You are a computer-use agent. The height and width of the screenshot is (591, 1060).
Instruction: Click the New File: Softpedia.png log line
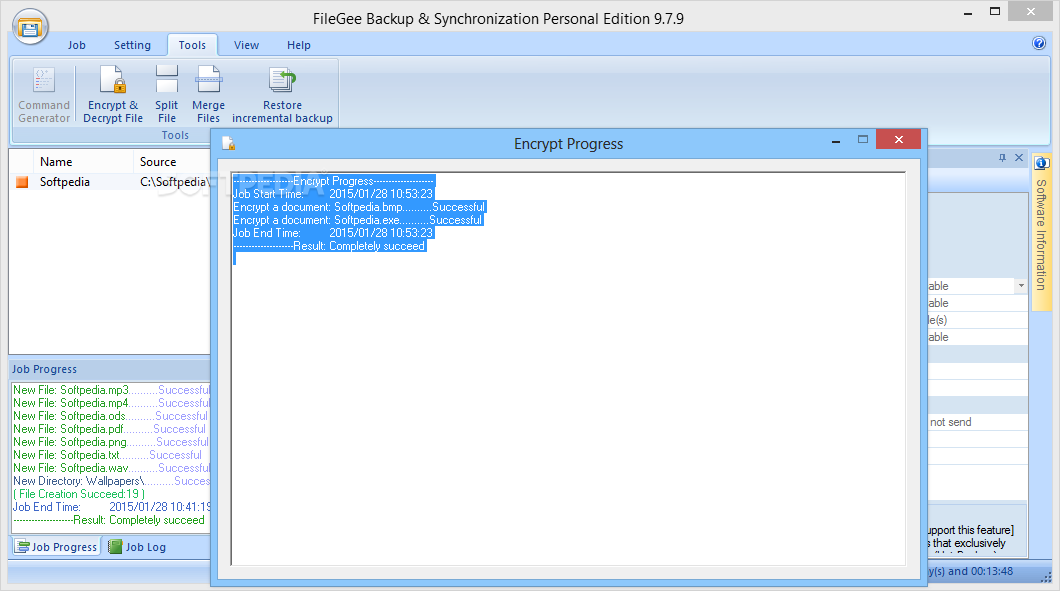111,442
